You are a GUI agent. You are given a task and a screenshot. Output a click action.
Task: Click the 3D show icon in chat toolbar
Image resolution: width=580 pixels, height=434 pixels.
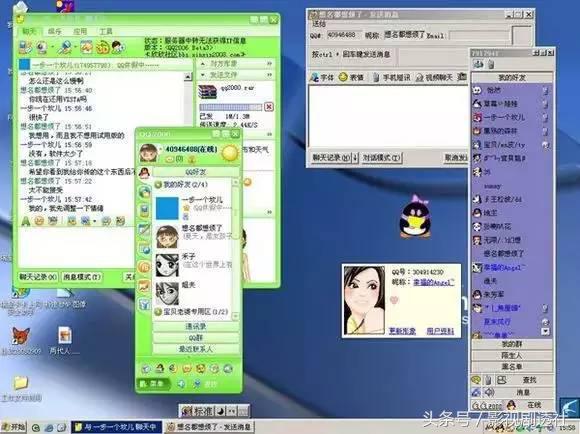pos(102,47)
